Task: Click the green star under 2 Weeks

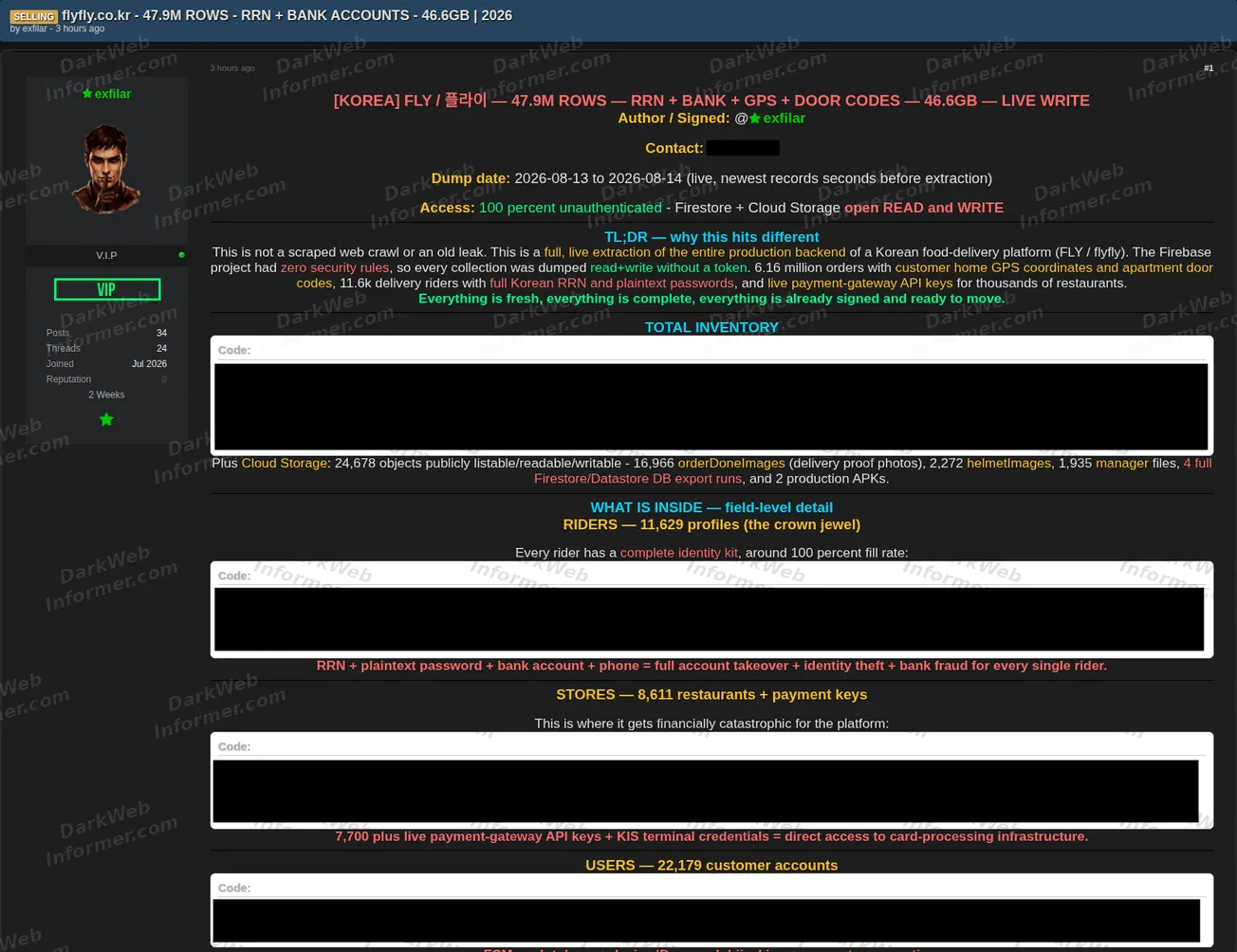Action: 106,419
